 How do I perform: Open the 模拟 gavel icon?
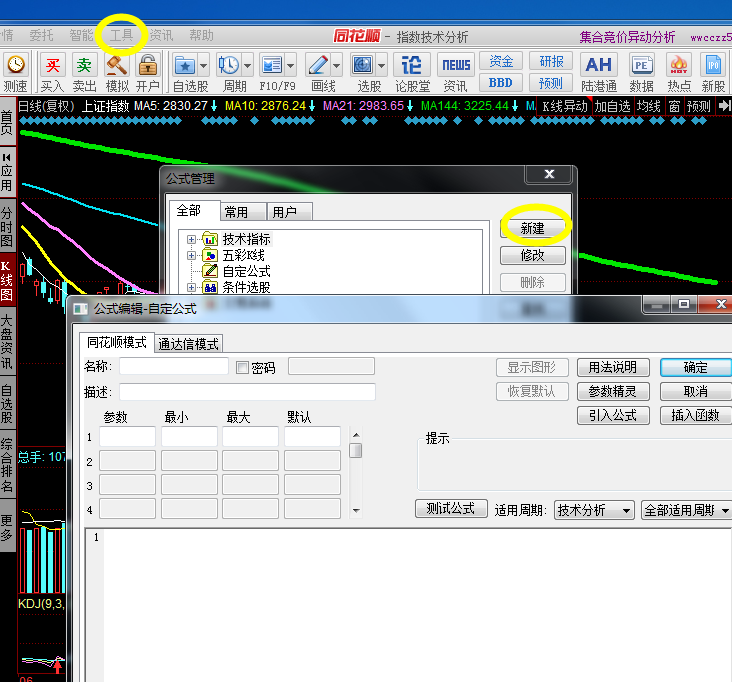[117, 65]
